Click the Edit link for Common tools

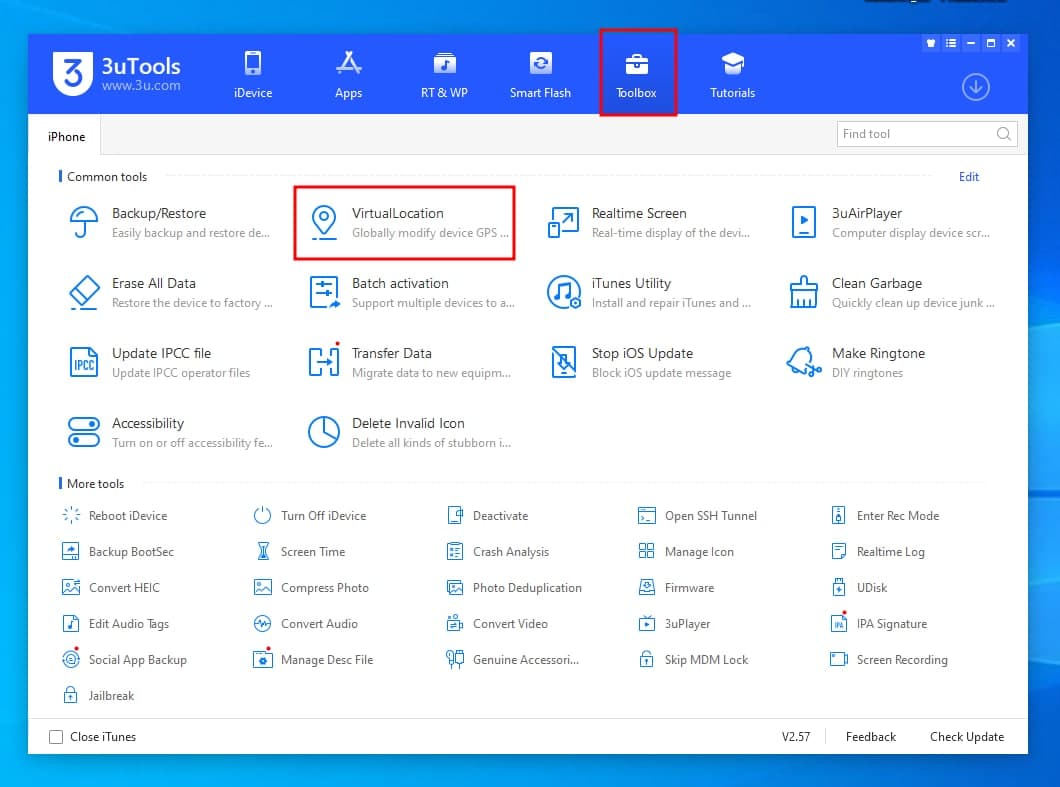(x=969, y=176)
